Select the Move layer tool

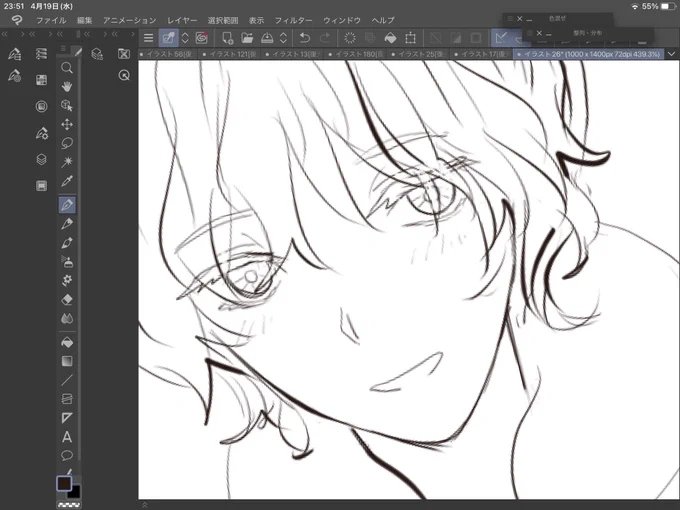coord(67,124)
